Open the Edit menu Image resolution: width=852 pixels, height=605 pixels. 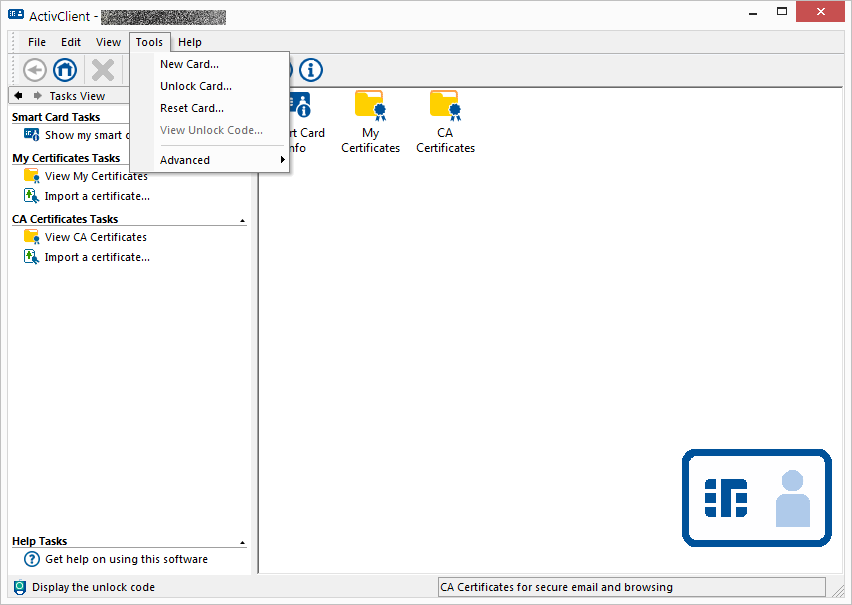click(71, 42)
